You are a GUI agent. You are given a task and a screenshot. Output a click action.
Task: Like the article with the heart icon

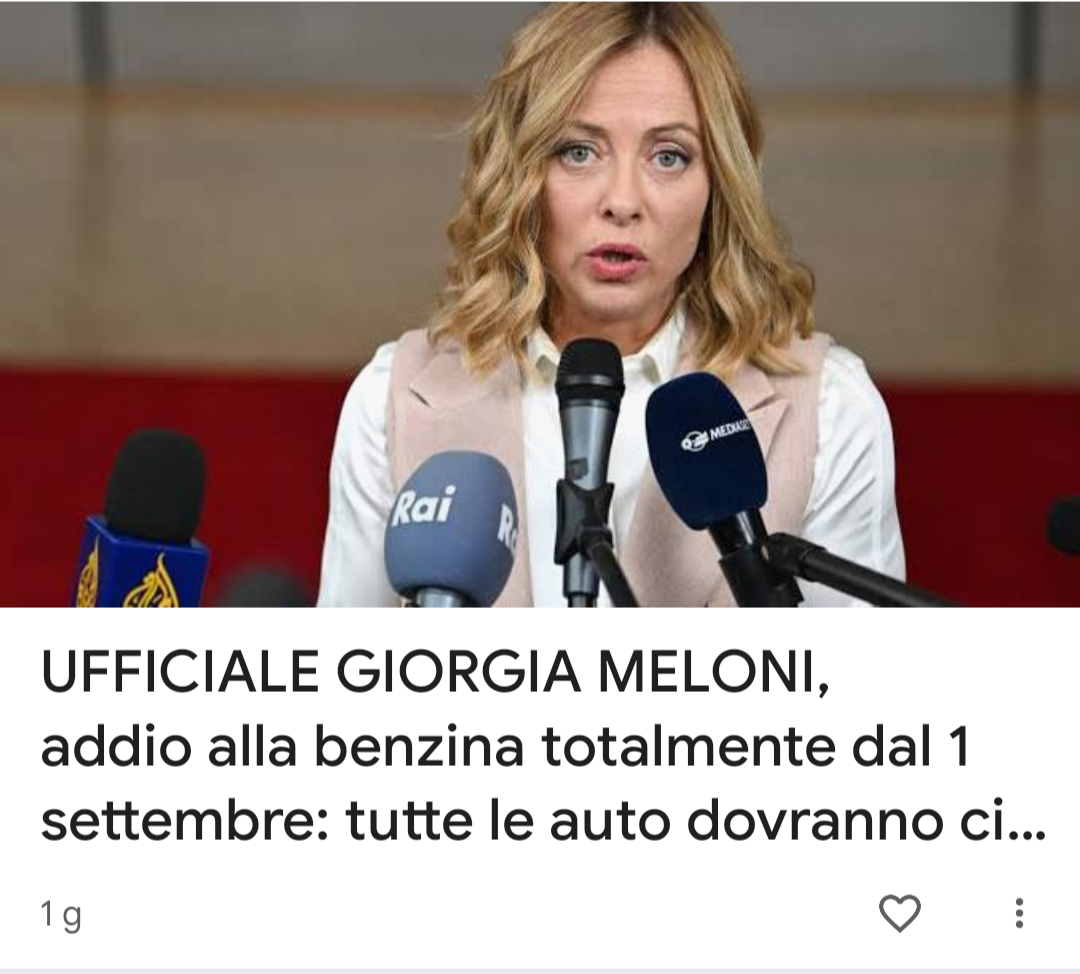[900, 913]
